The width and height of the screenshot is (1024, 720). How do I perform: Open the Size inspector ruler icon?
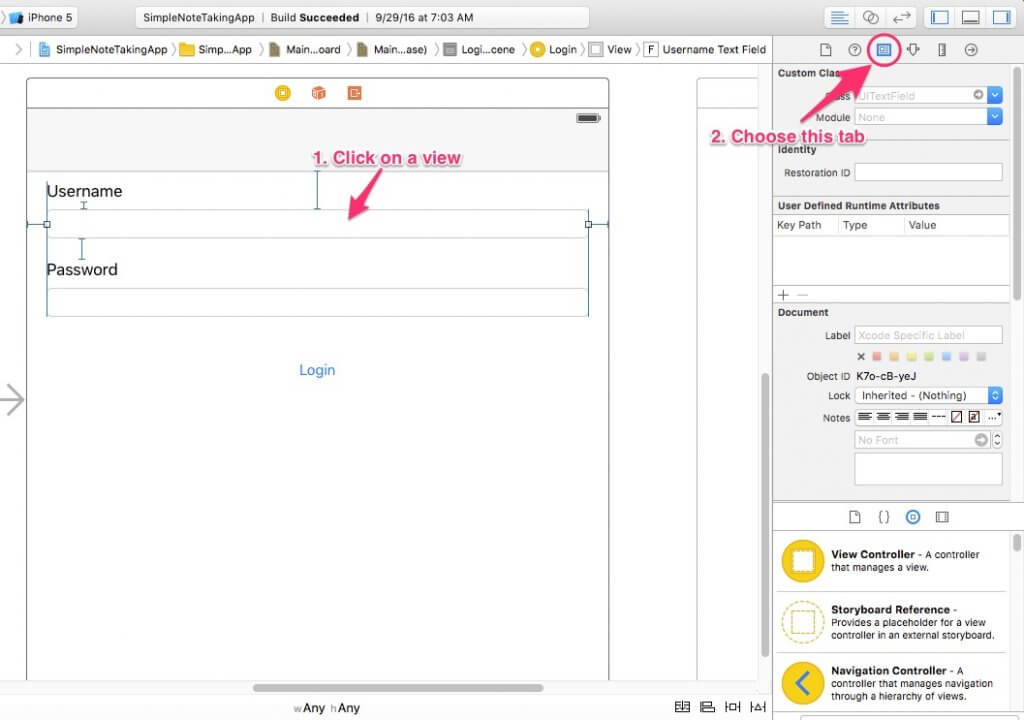click(942, 49)
